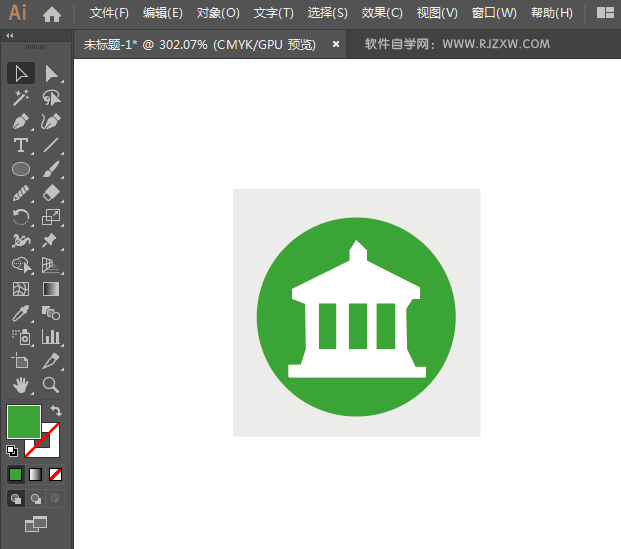Click the green fill color swatch
The height and width of the screenshot is (549, 621).
point(23,421)
